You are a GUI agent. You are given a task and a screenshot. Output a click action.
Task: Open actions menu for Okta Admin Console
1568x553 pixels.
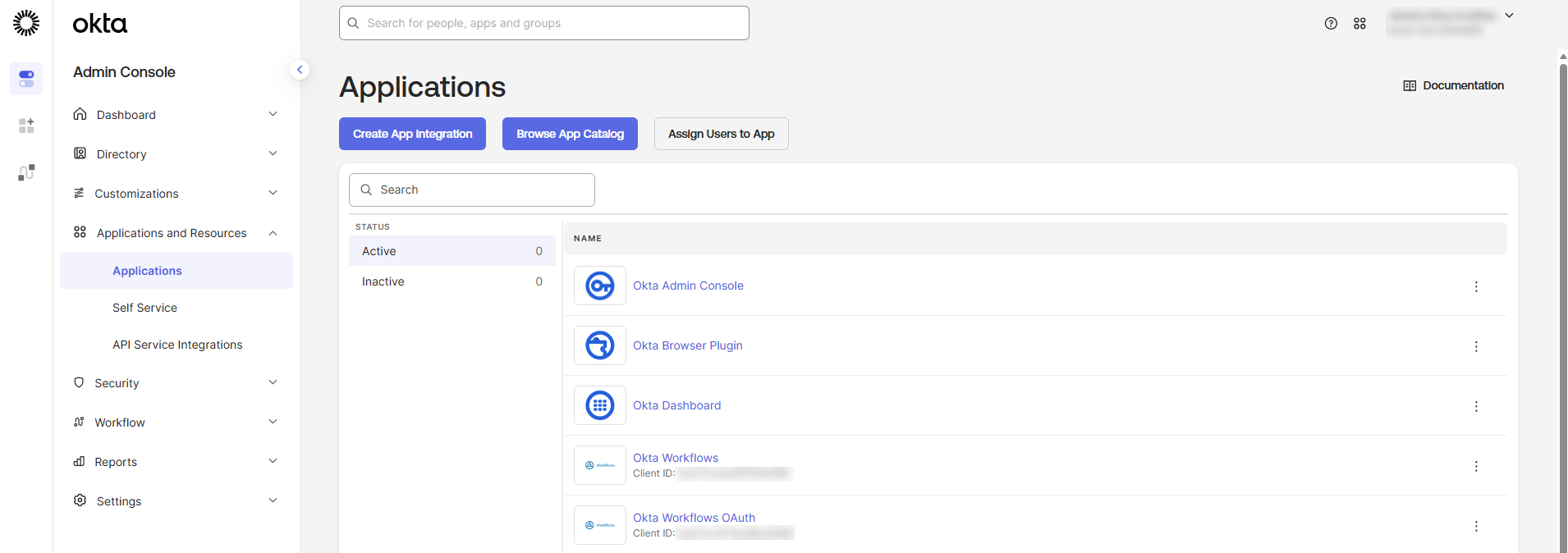1476,286
